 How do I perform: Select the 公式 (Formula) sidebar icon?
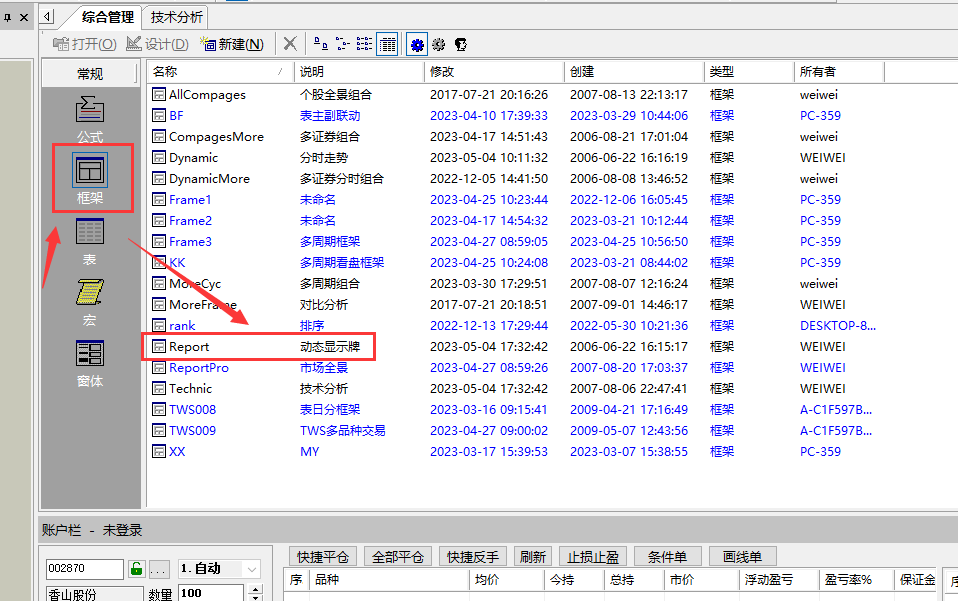coord(90,117)
